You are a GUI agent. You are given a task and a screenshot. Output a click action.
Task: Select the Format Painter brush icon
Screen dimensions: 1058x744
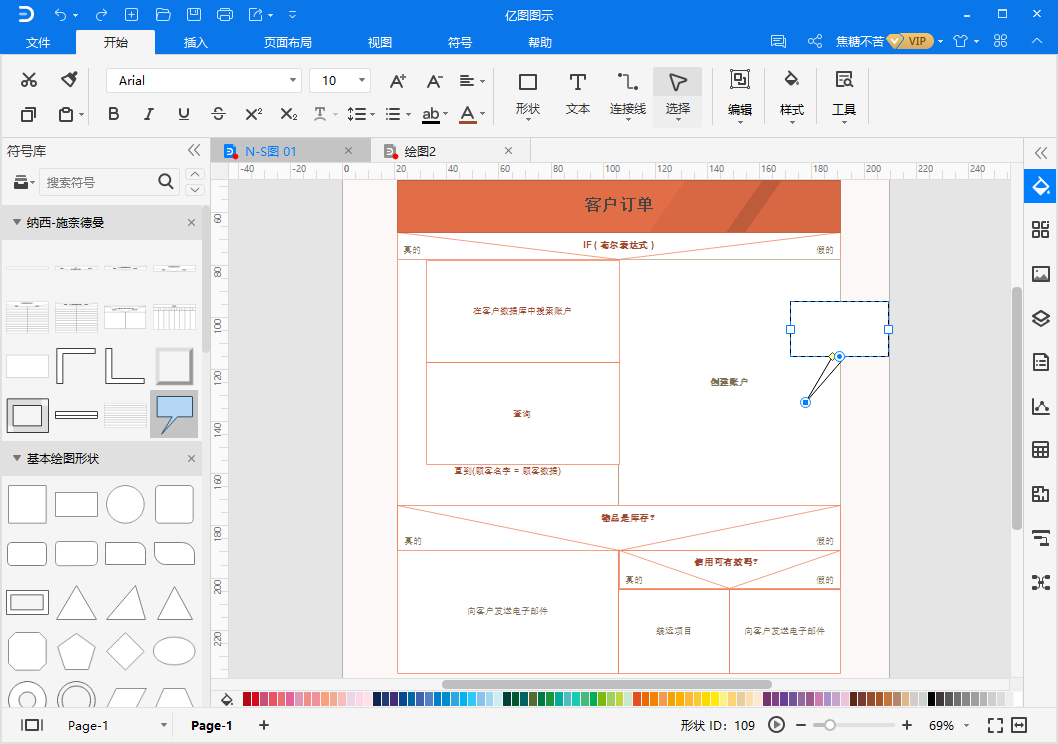pyautogui.click(x=69, y=80)
